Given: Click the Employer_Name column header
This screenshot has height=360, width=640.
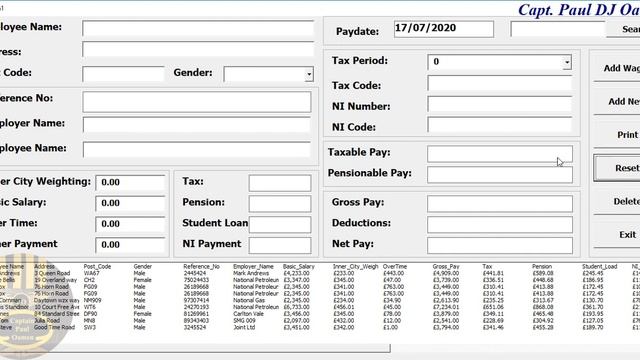Looking at the screenshot, I should point(253,267).
